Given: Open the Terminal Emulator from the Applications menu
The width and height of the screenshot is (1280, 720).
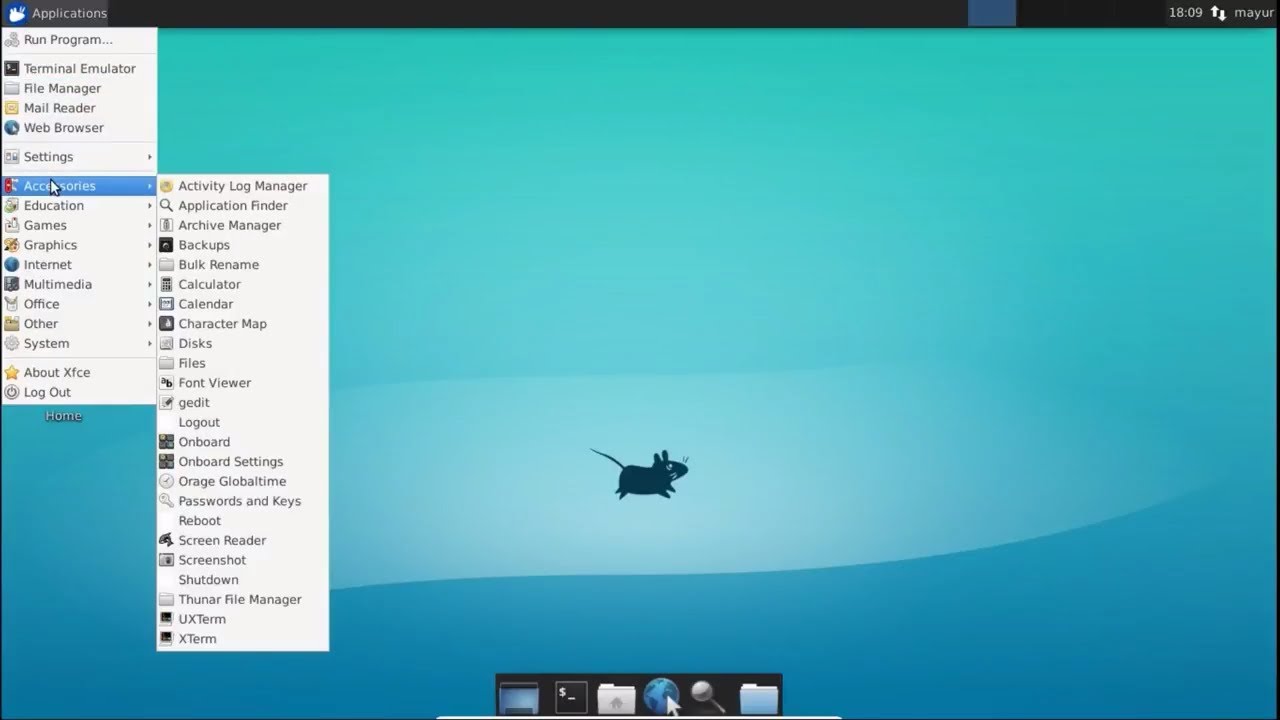Looking at the screenshot, I should pyautogui.click(x=79, y=69).
